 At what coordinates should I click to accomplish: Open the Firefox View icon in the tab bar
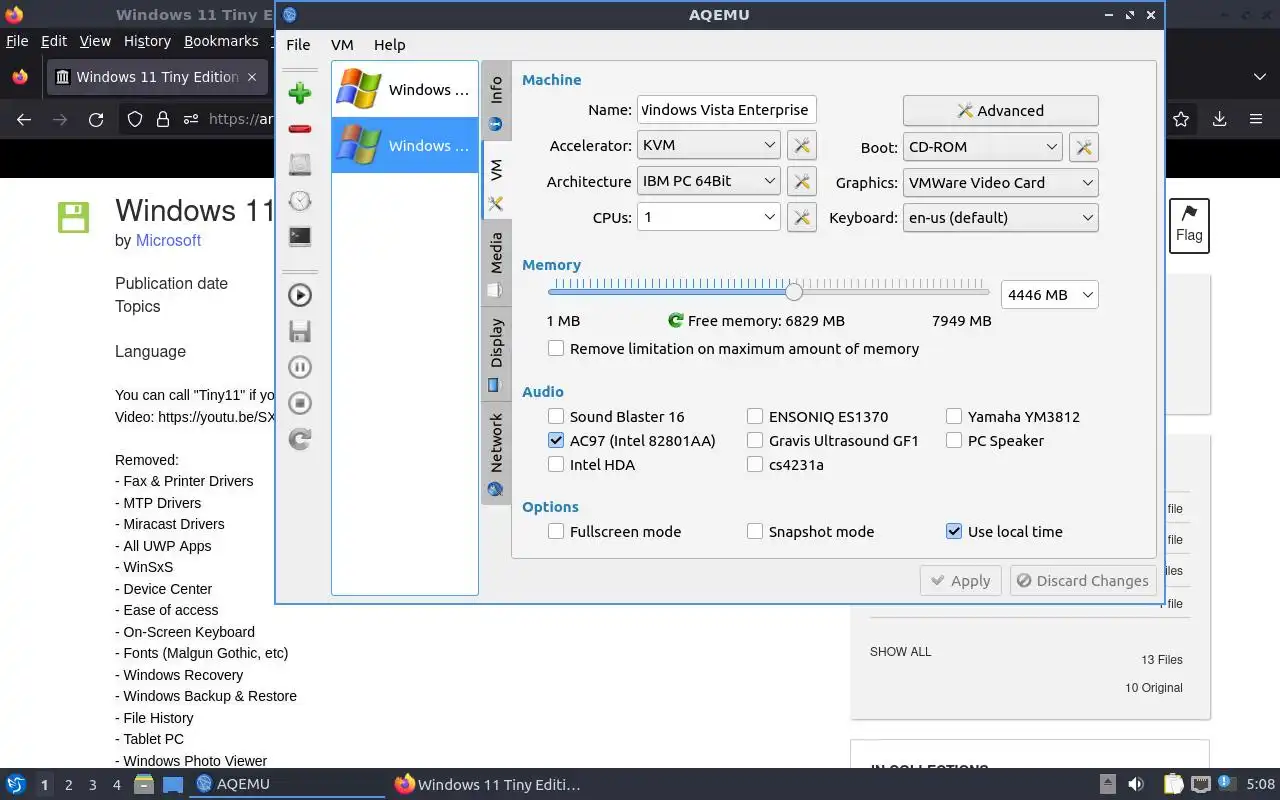[20, 77]
